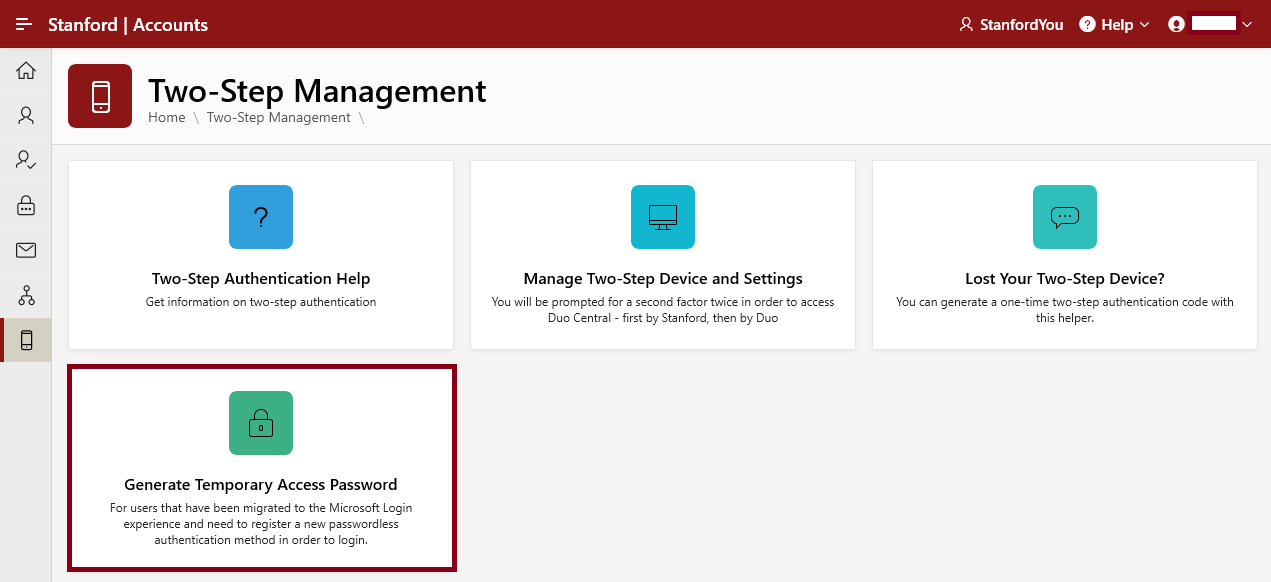The image size is (1271, 582).
Task: Click the green padlock password icon
Action: (x=261, y=423)
